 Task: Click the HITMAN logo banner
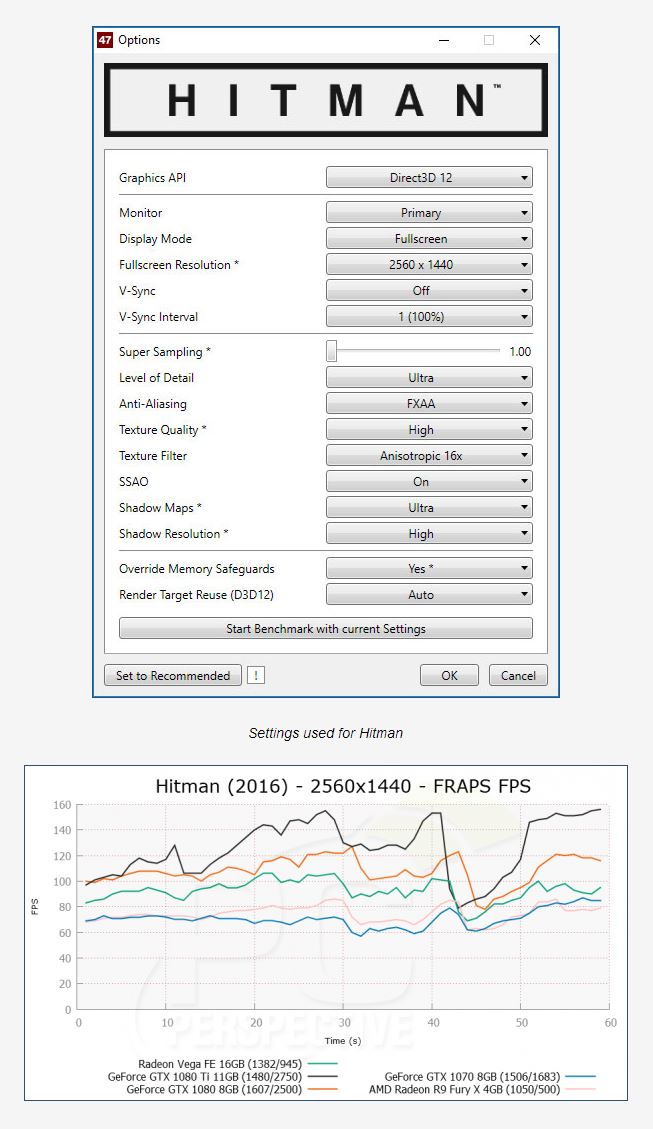(x=326, y=100)
